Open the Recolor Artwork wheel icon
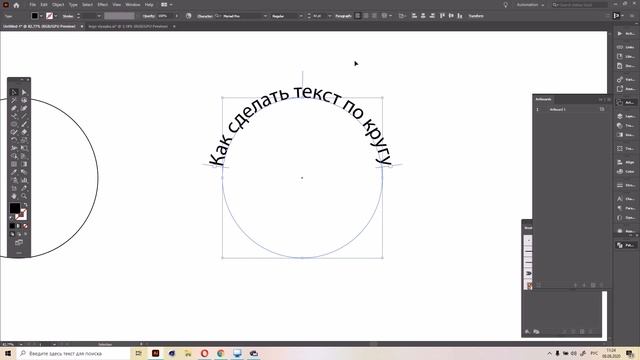Image resolution: width=640 pixels, height=360 pixels. pos(188,16)
